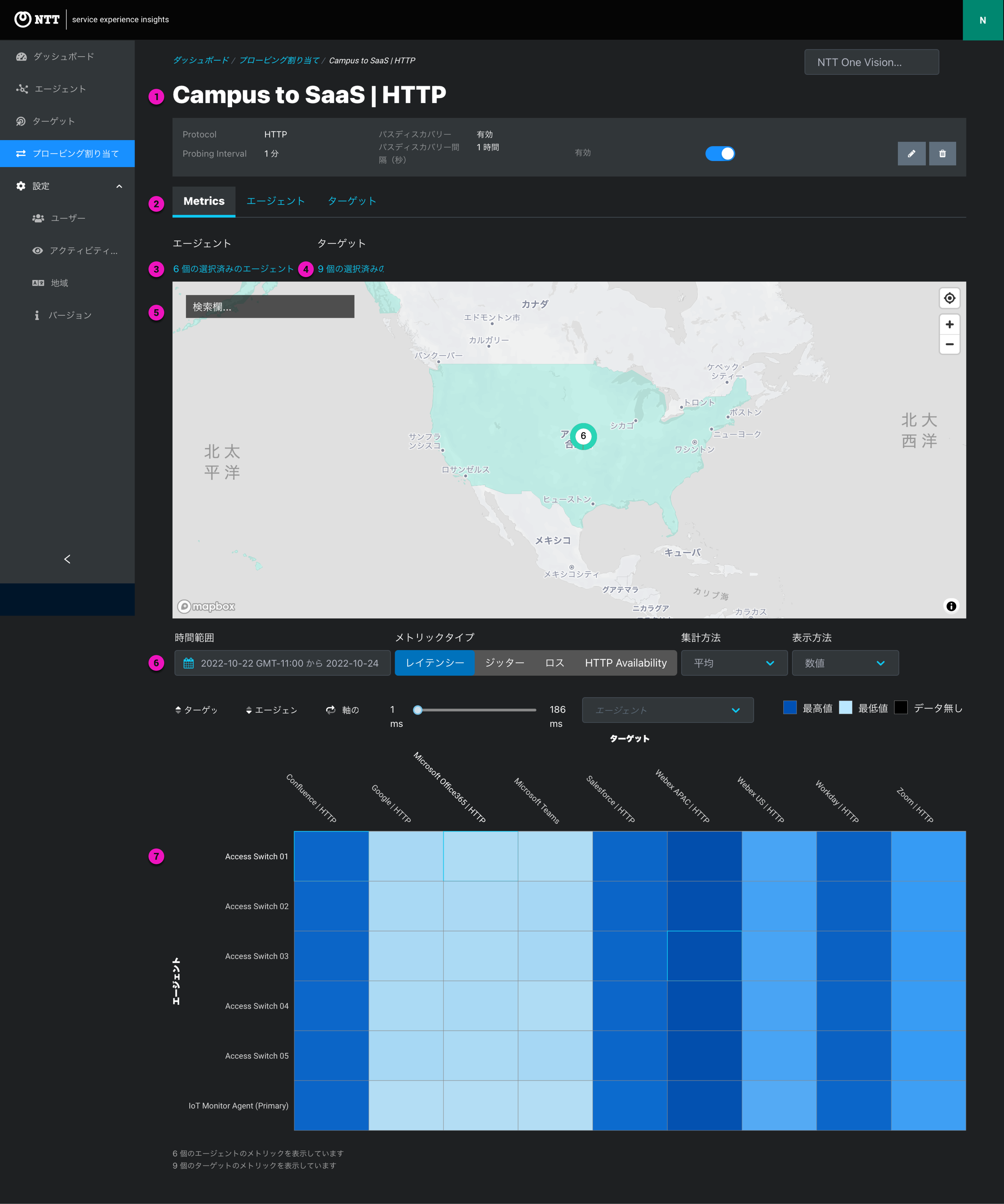Click Webex APAC | HTTP column header
This screenshot has height=1204, width=1004.
(682, 796)
